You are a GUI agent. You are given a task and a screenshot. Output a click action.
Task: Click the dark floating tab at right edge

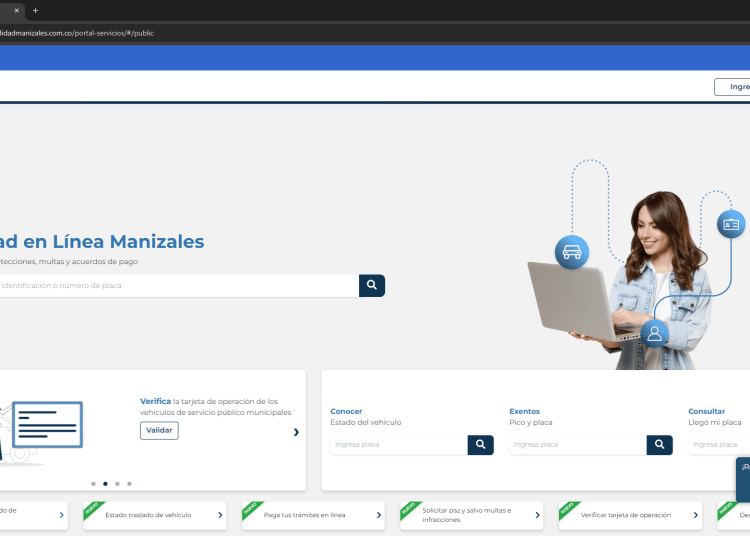tap(743, 480)
